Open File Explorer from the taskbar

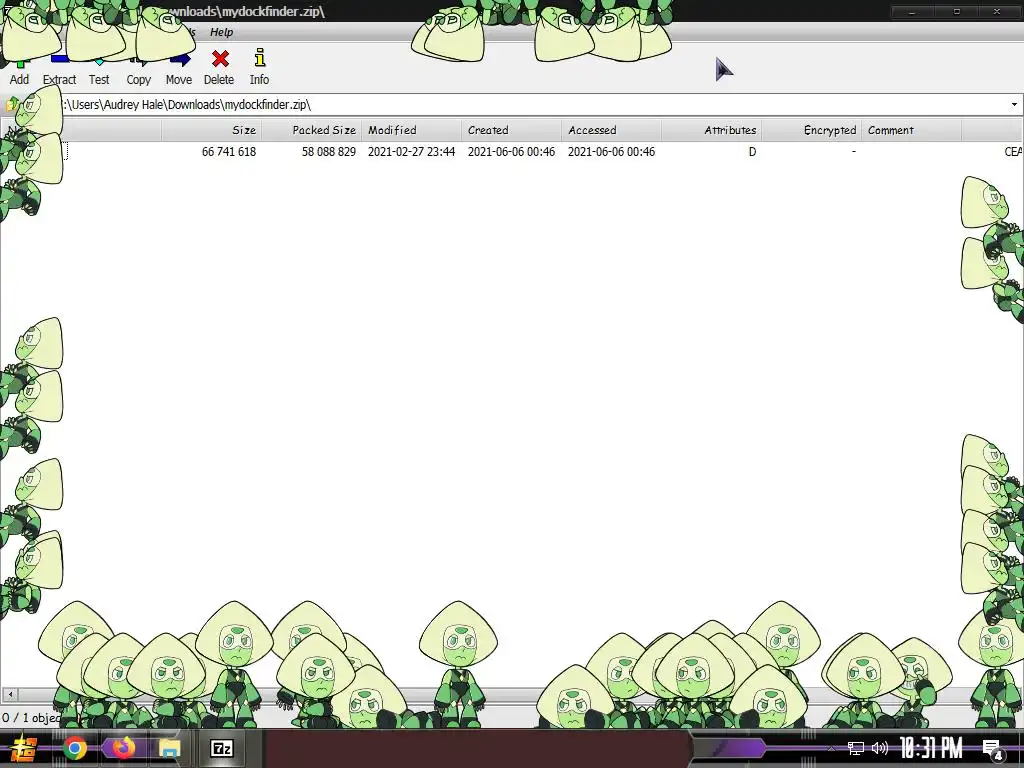[169, 748]
